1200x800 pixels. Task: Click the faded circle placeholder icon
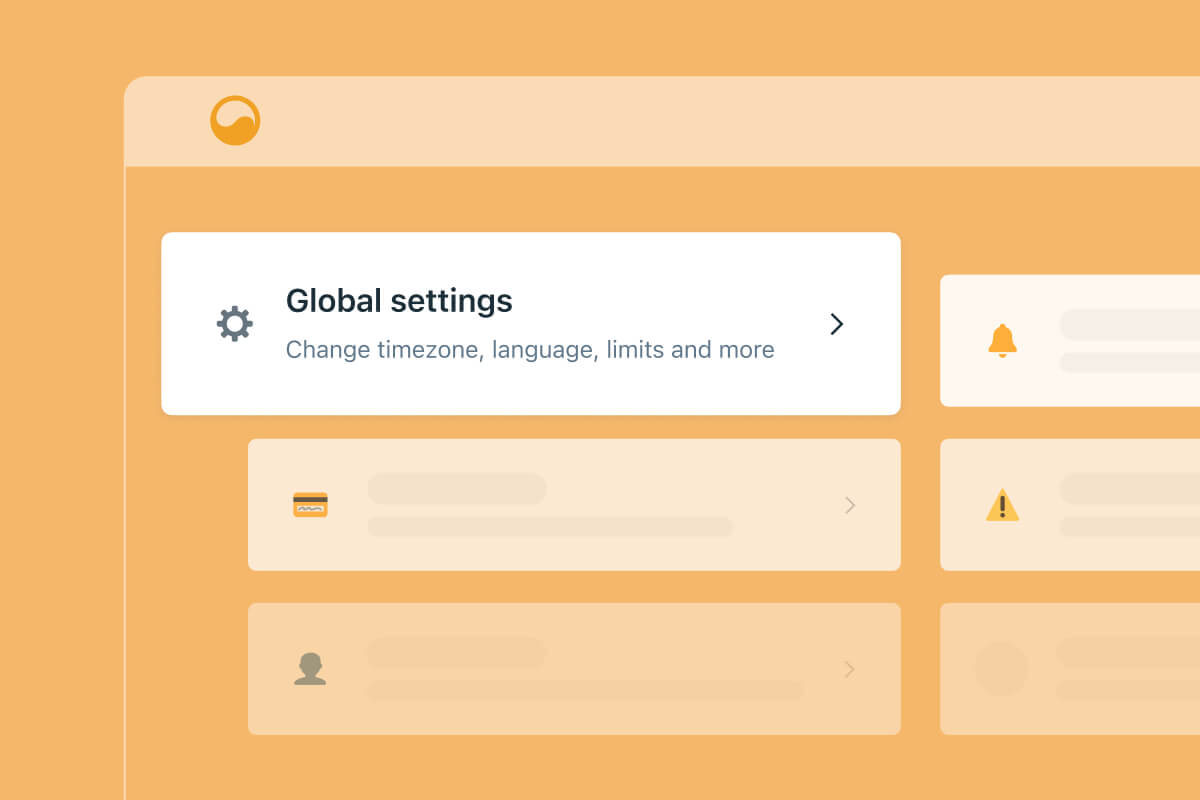point(1001,669)
